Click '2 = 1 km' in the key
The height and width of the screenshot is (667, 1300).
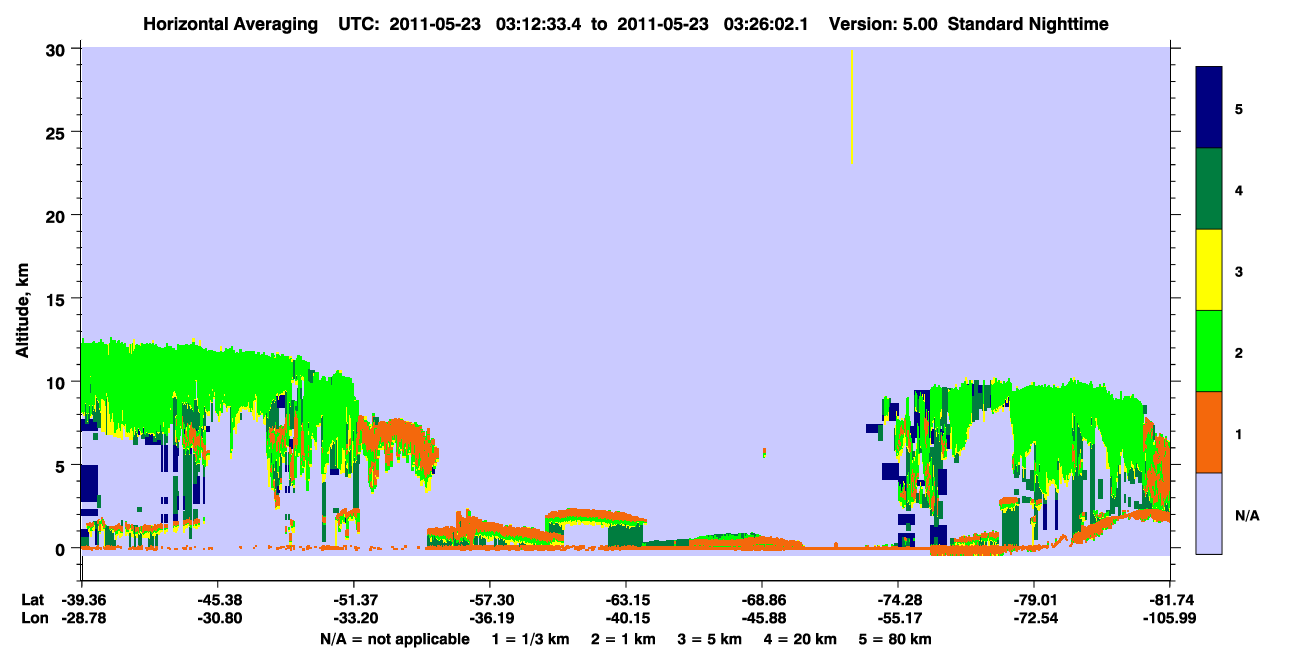click(622, 639)
